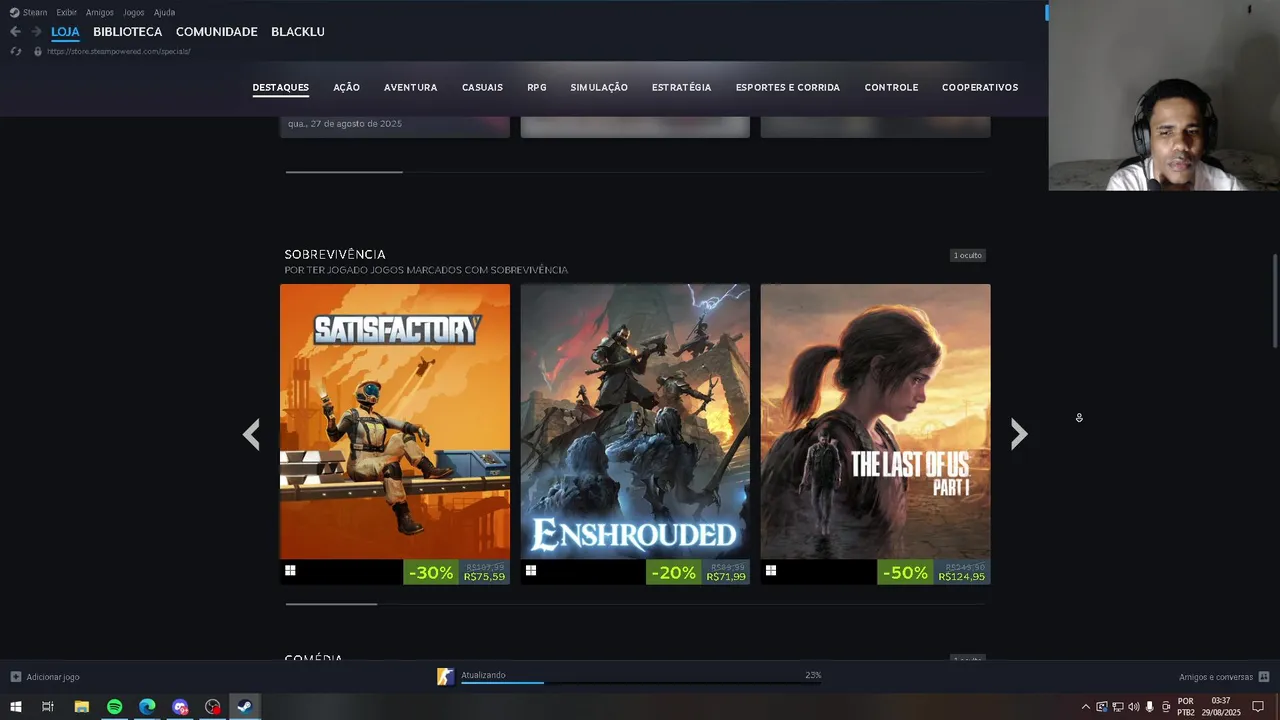1280x720 pixels.
Task: Click Adicionar jogo link
Action: point(53,677)
